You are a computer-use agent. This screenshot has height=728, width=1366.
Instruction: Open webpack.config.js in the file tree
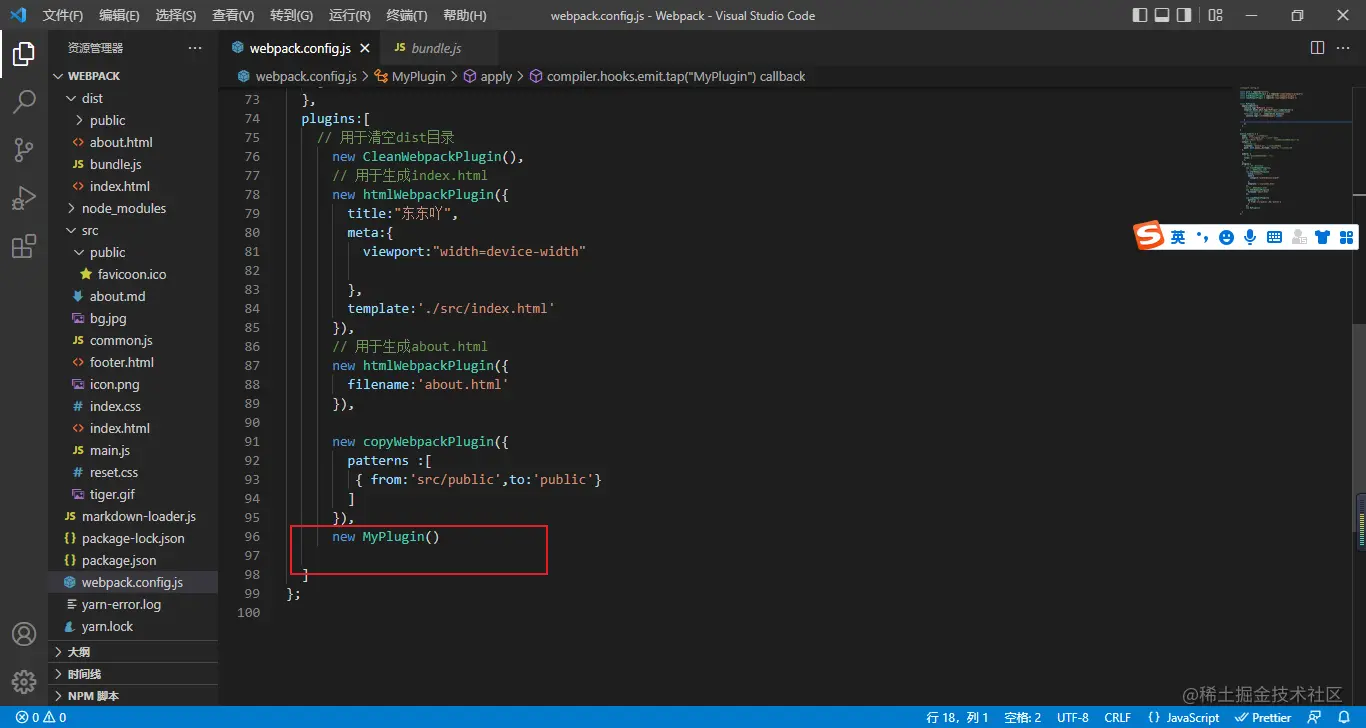point(133,582)
